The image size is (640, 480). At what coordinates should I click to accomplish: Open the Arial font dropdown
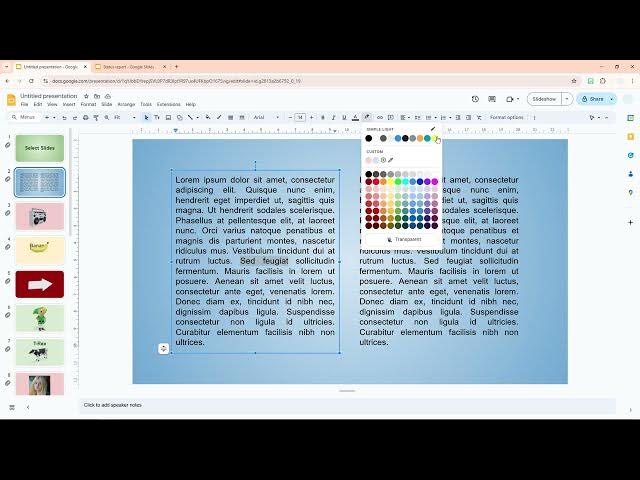pos(266,118)
